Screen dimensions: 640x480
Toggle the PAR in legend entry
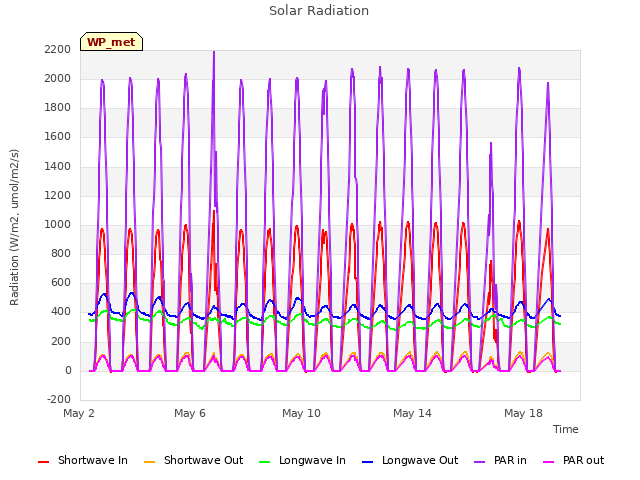point(500,460)
